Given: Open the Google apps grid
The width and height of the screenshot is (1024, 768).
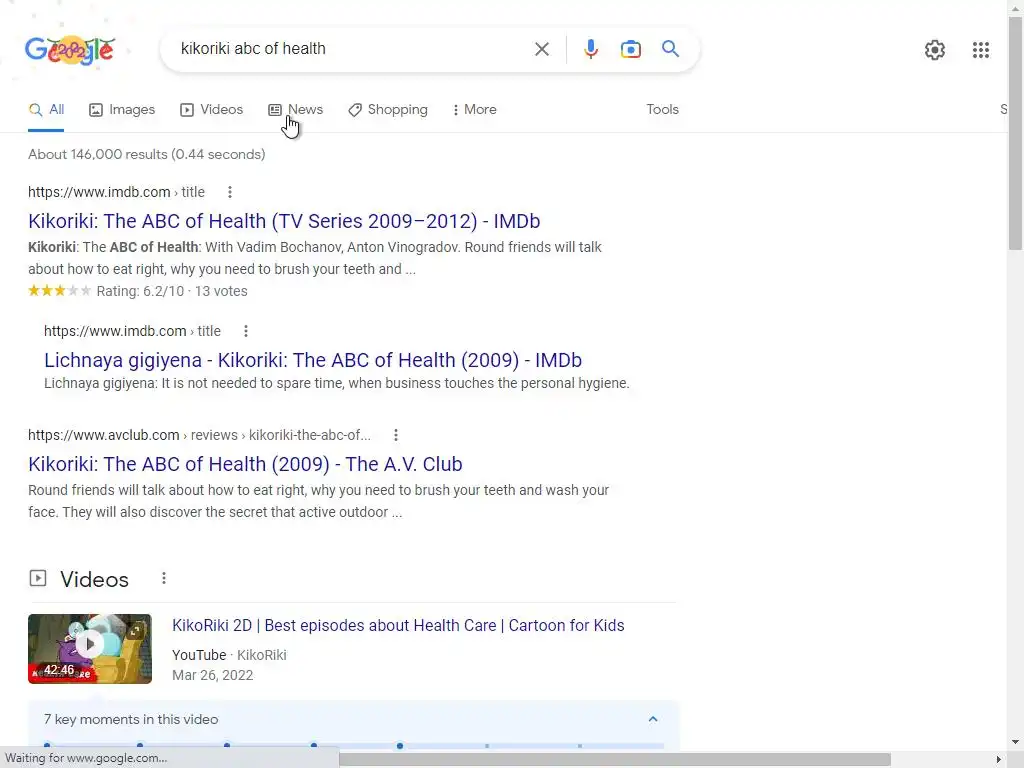Looking at the screenshot, I should point(980,50).
